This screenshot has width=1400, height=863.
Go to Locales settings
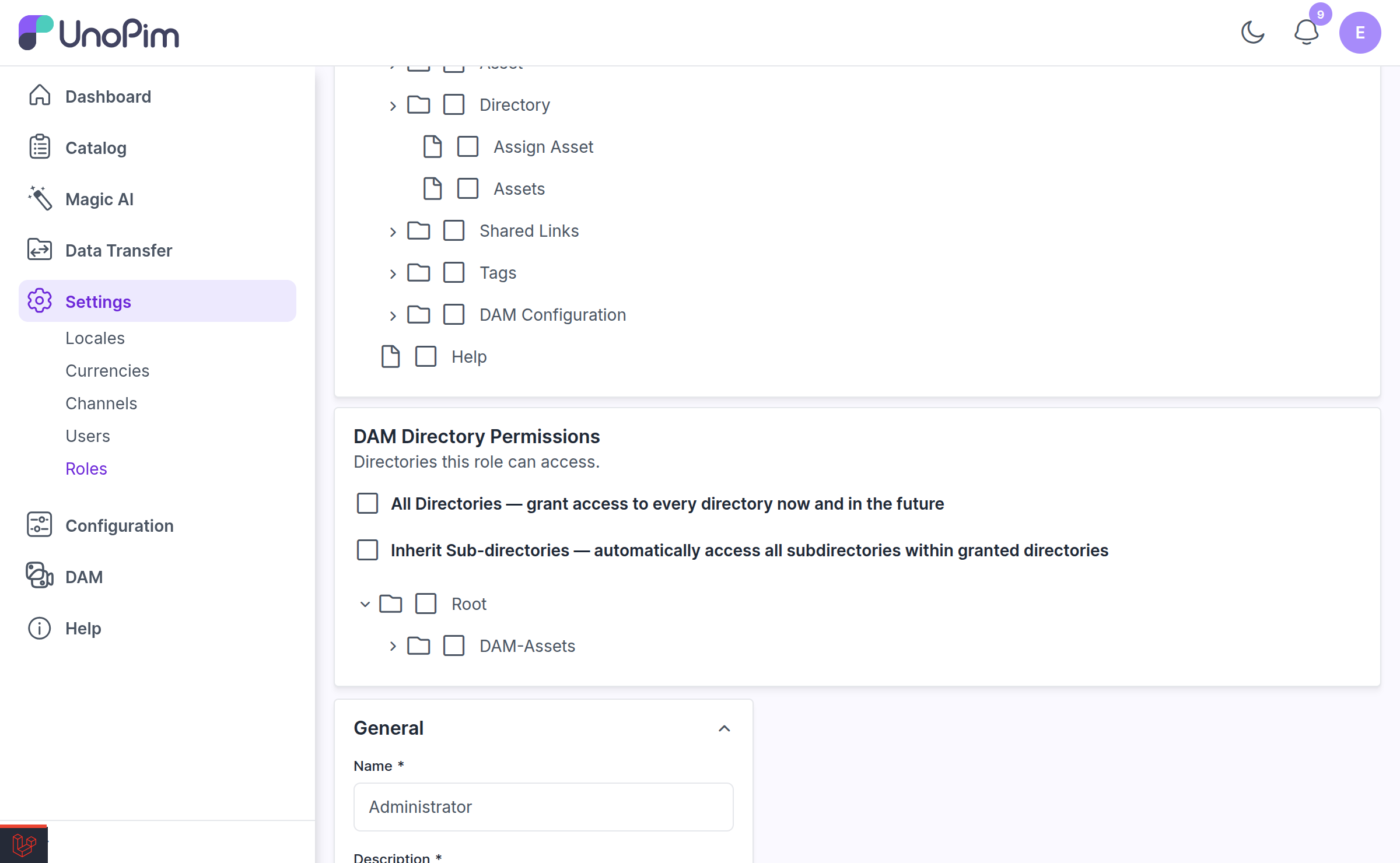pyautogui.click(x=95, y=338)
